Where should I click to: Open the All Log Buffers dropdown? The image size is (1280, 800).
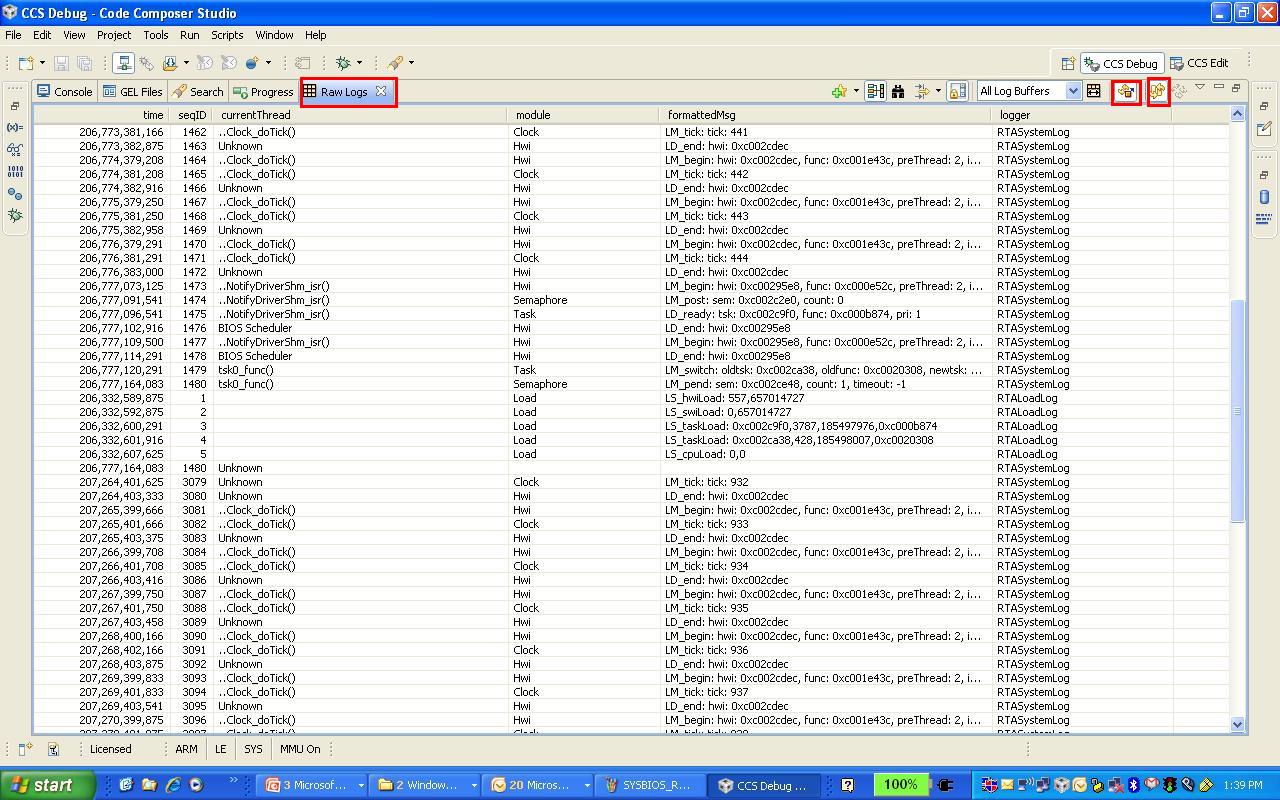pyautogui.click(x=1073, y=91)
